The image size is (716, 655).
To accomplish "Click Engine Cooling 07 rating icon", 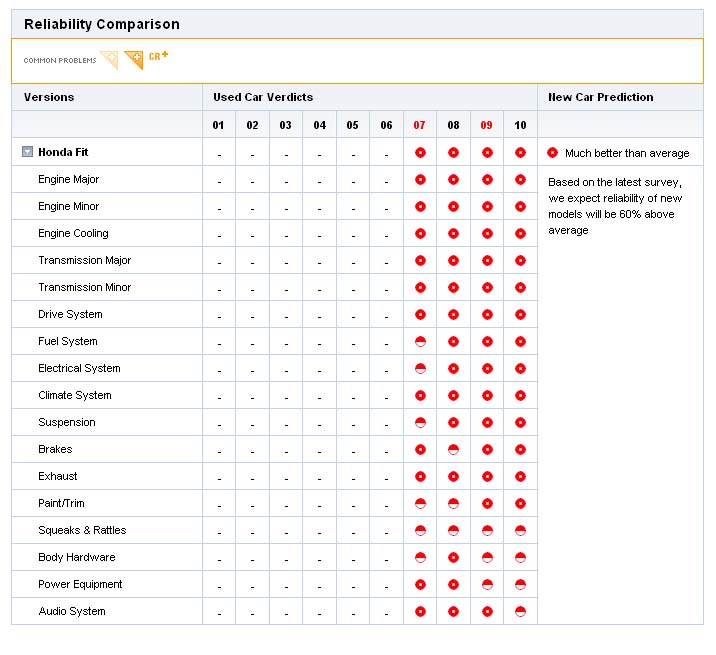I will (x=420, y=233).
